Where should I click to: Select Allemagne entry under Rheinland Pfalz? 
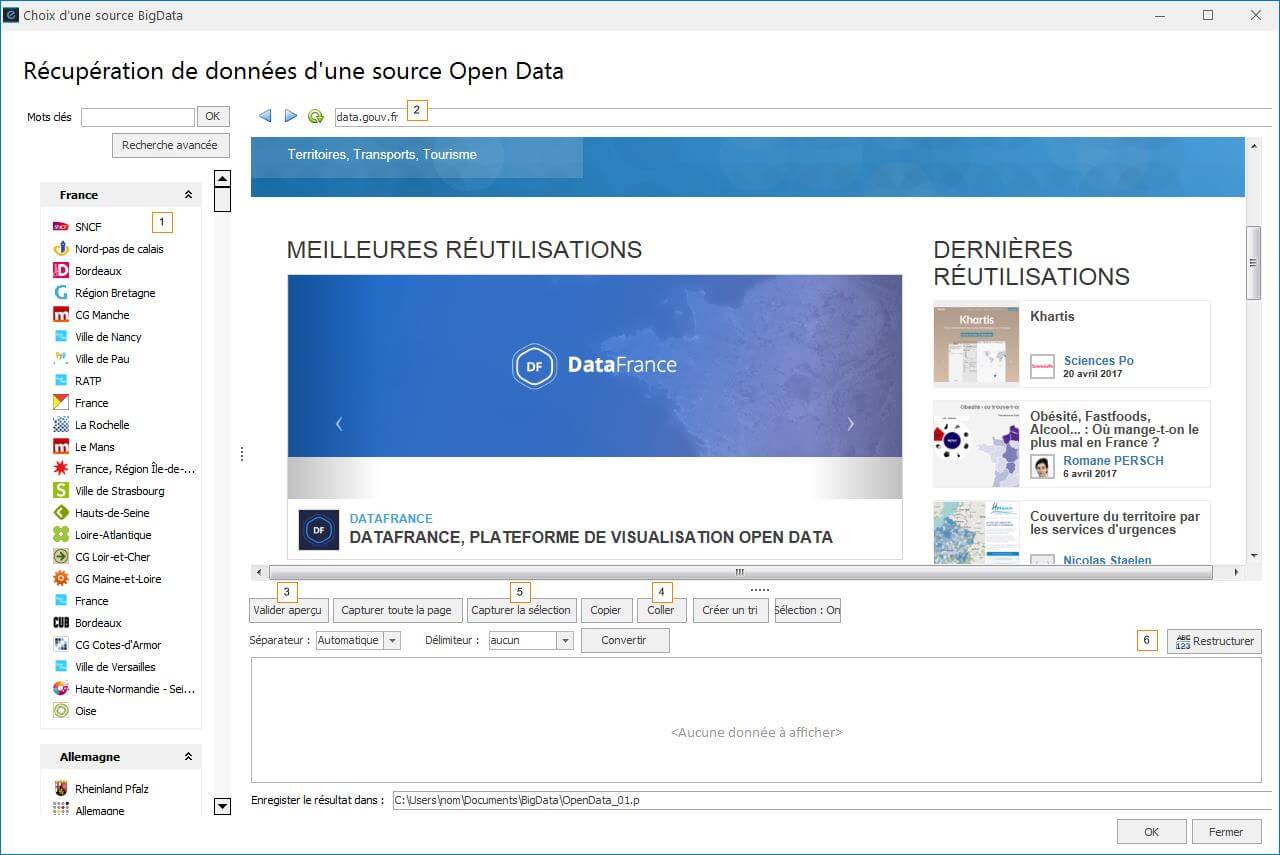(x=100, y=811)
